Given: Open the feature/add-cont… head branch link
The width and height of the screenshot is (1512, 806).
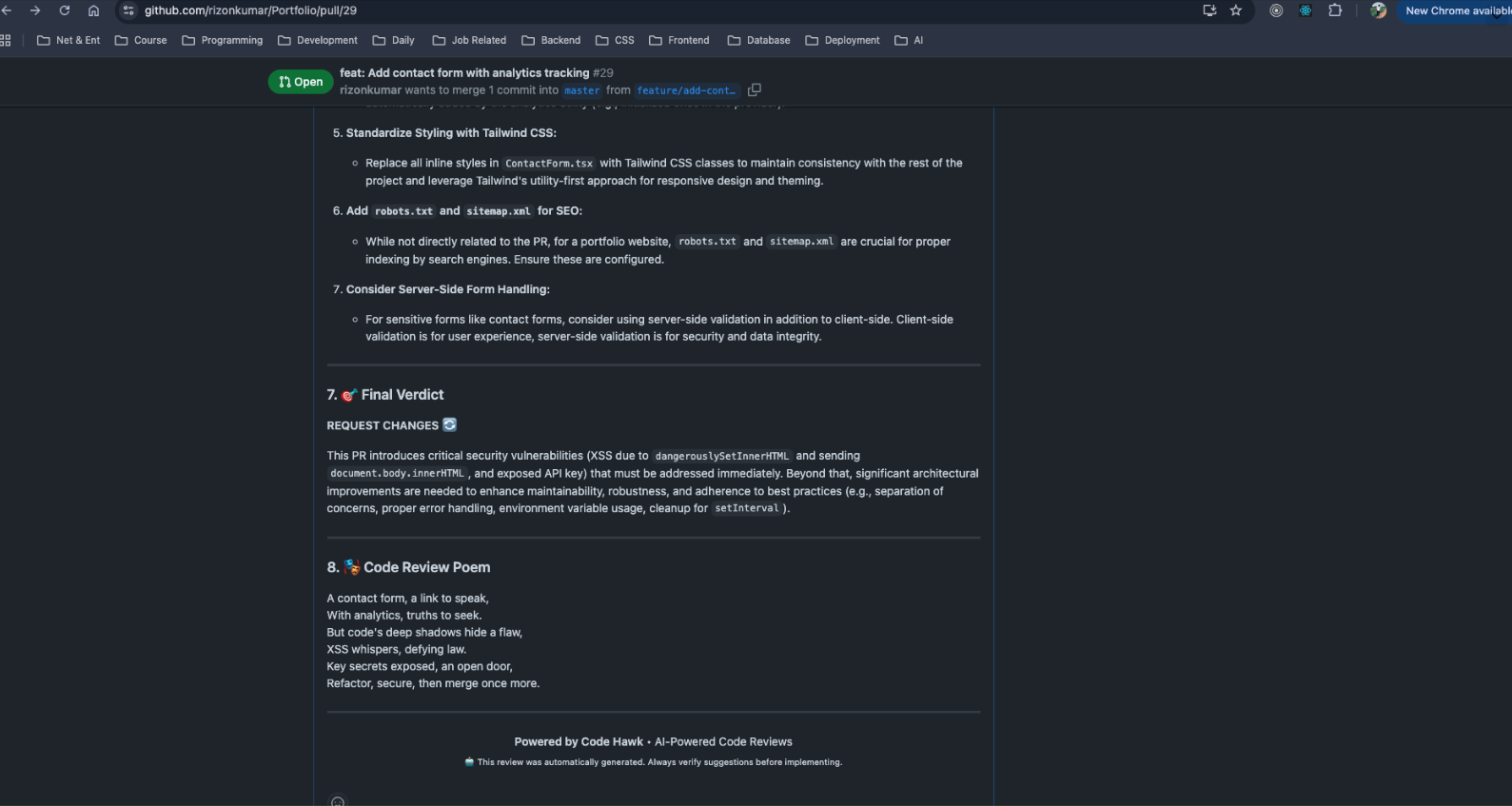Looking at the screenshot, I should tap(686, 90).
